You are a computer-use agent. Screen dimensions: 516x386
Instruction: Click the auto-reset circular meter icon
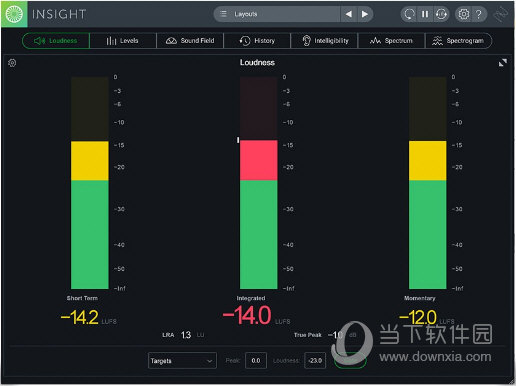point(441,14)
